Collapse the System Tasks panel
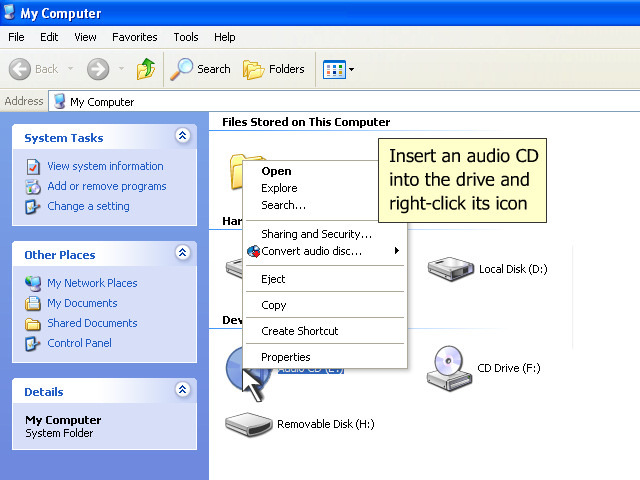This screenshot has height=480, width=640. tap(182, 137)
